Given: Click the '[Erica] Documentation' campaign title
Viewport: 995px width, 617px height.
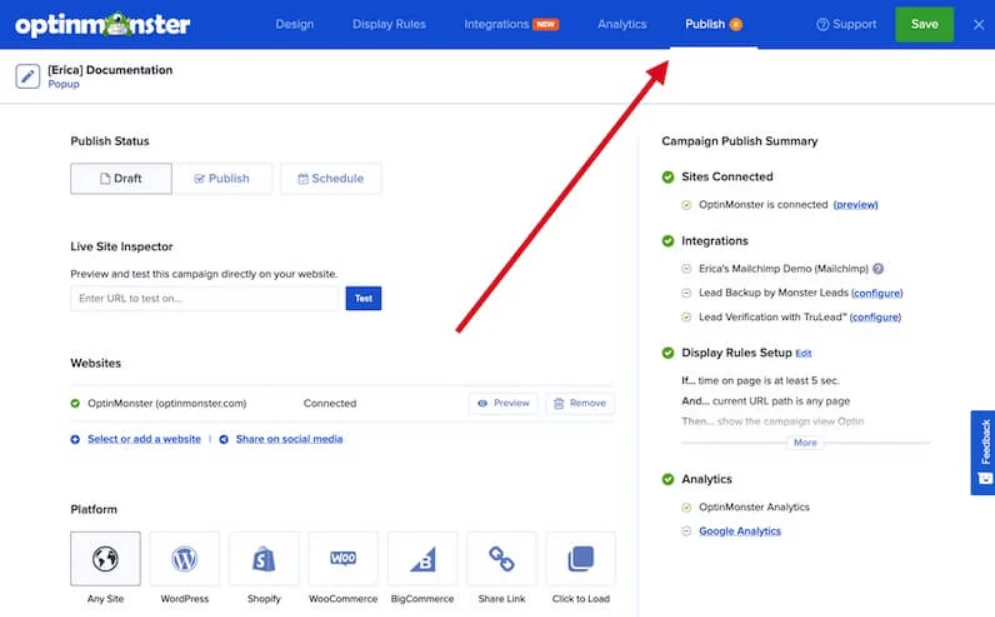Looking at the screenshot, I should [x=110, y=70].
